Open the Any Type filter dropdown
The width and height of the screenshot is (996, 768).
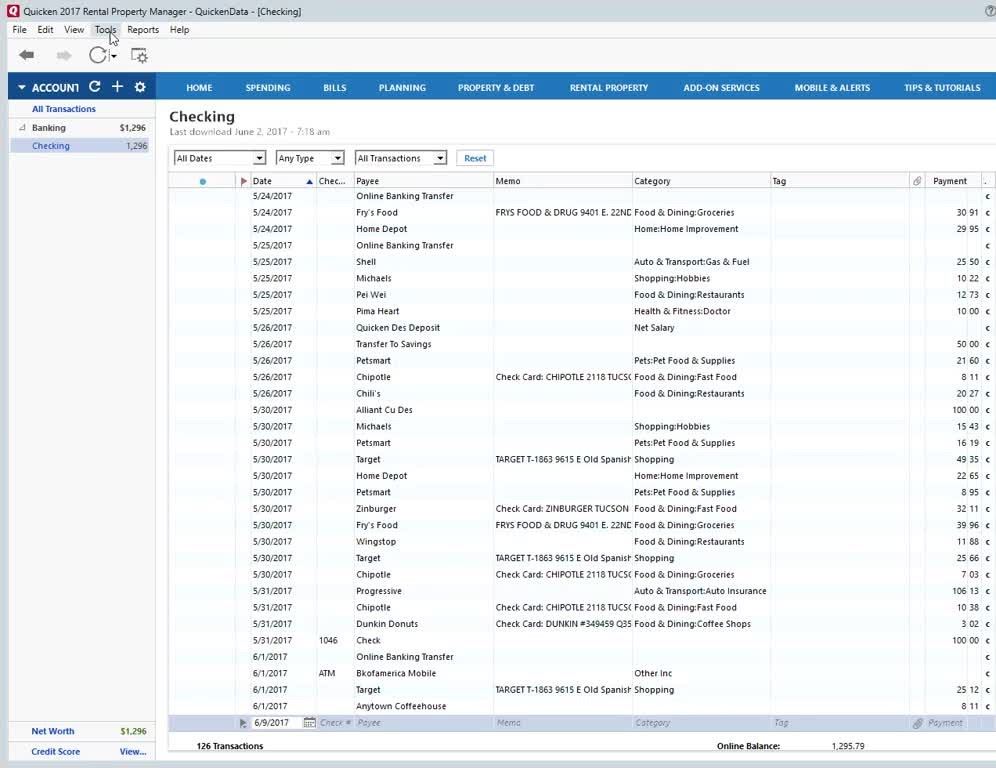[x=310, y=158]
